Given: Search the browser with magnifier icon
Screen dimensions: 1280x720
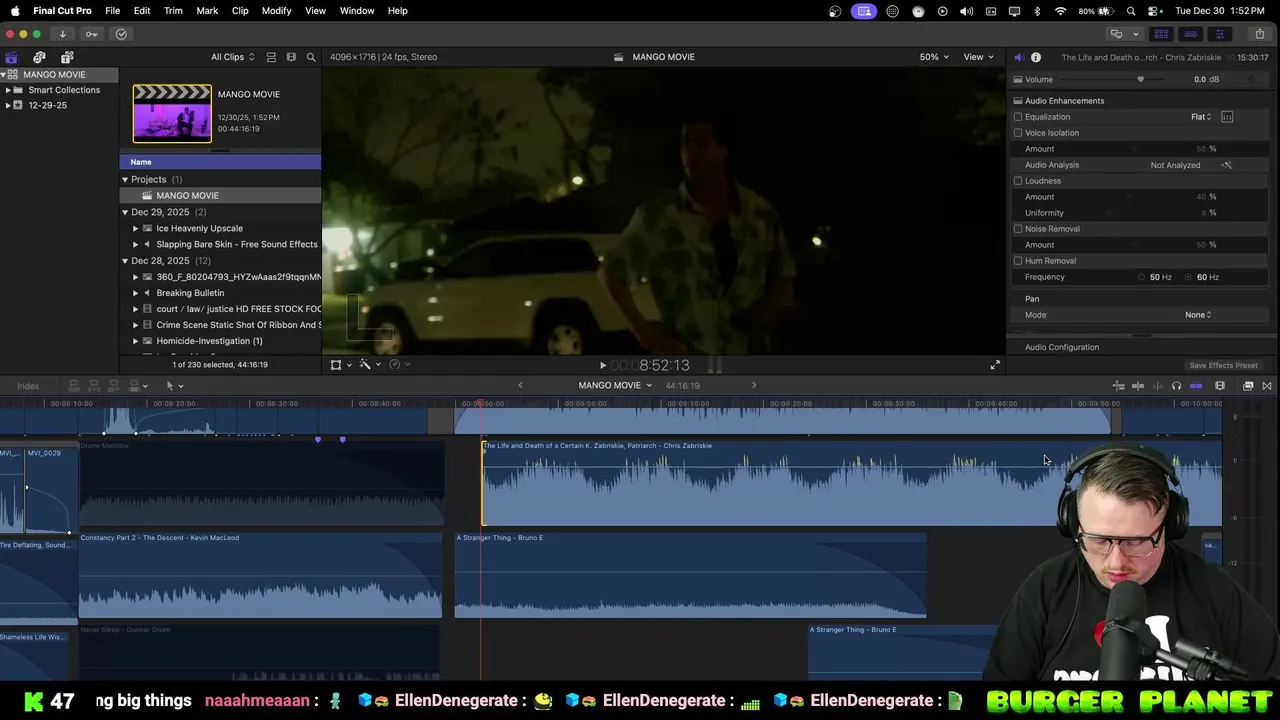Looking at the screenshot, I should 311,57.
